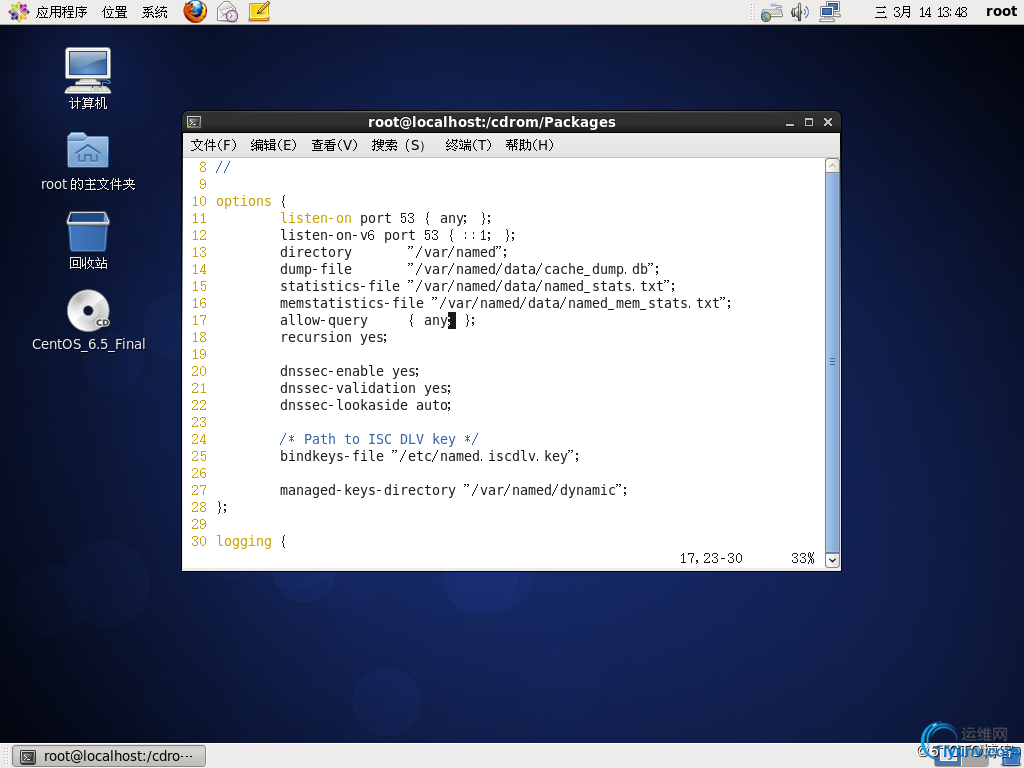Image resolution: width=1024 pixels, height=768 pixels.
Task: Close the terminal window
Action: (827, 122)
